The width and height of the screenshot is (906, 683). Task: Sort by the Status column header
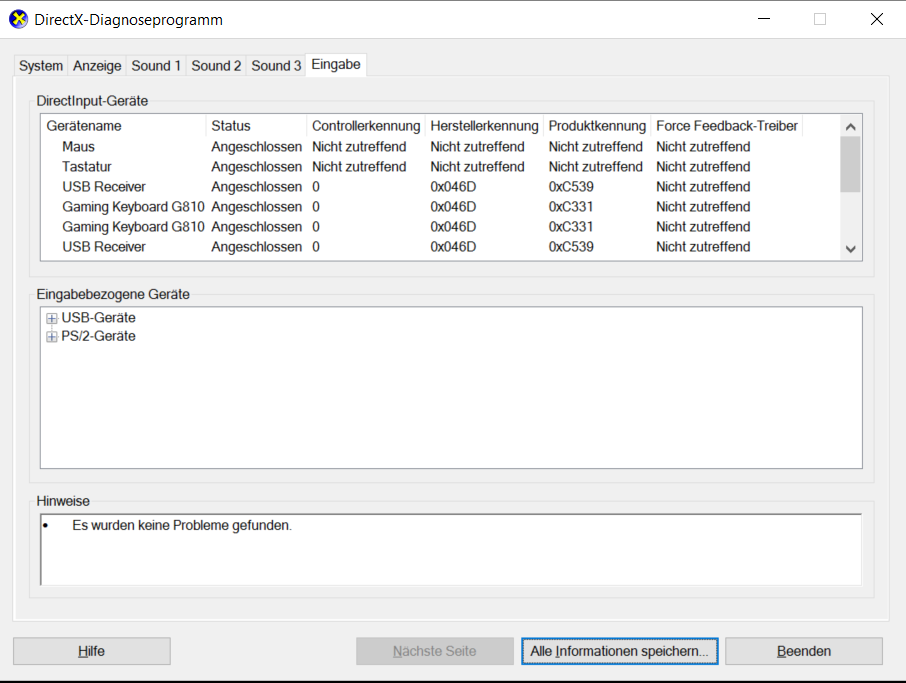(x=256, y=126)
